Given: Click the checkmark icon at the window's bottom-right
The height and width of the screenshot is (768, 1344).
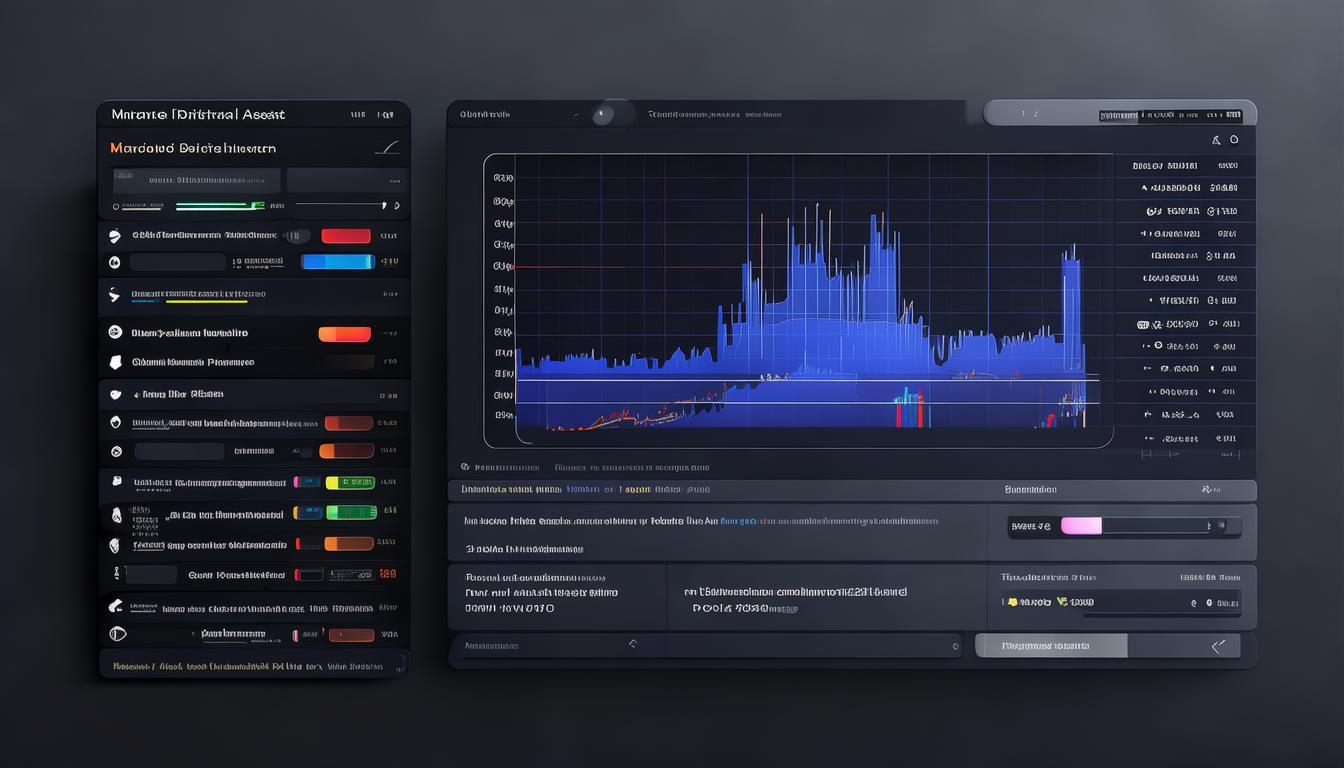Looking at the screenshot, I should pyautogui.click(x=1218, y=646).
